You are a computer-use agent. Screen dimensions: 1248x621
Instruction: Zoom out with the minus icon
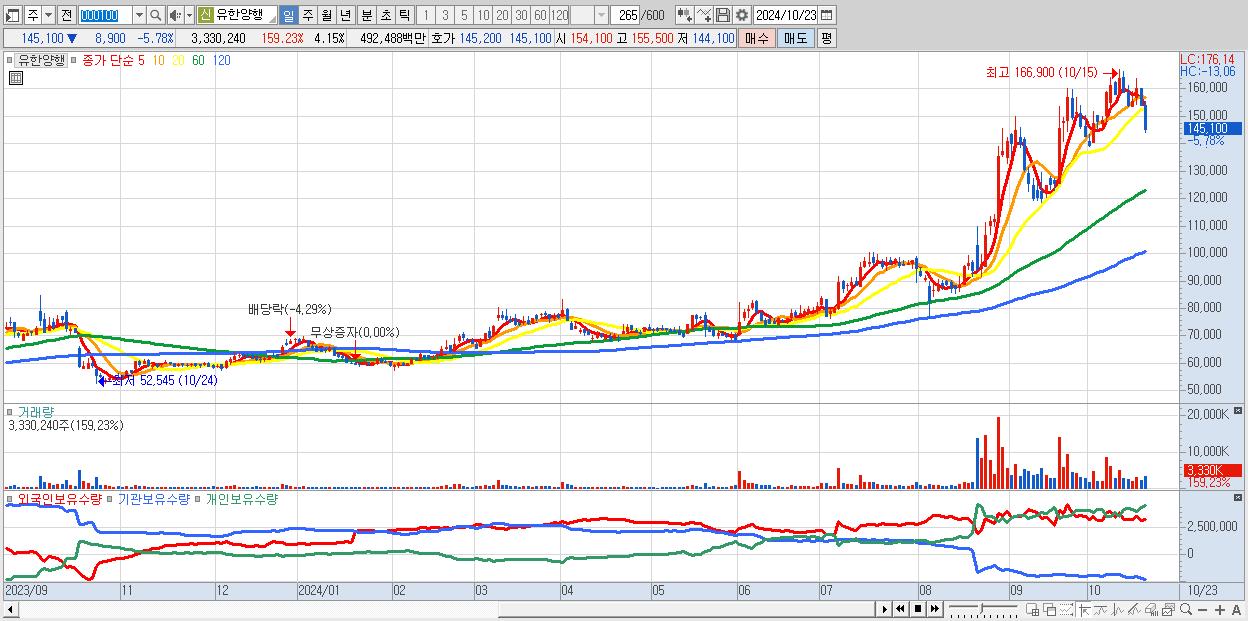point(1203,609)
